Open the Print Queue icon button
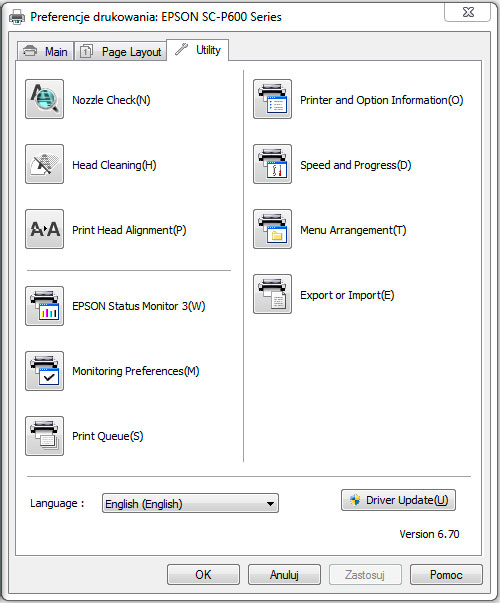 click(x=44, y=436)
